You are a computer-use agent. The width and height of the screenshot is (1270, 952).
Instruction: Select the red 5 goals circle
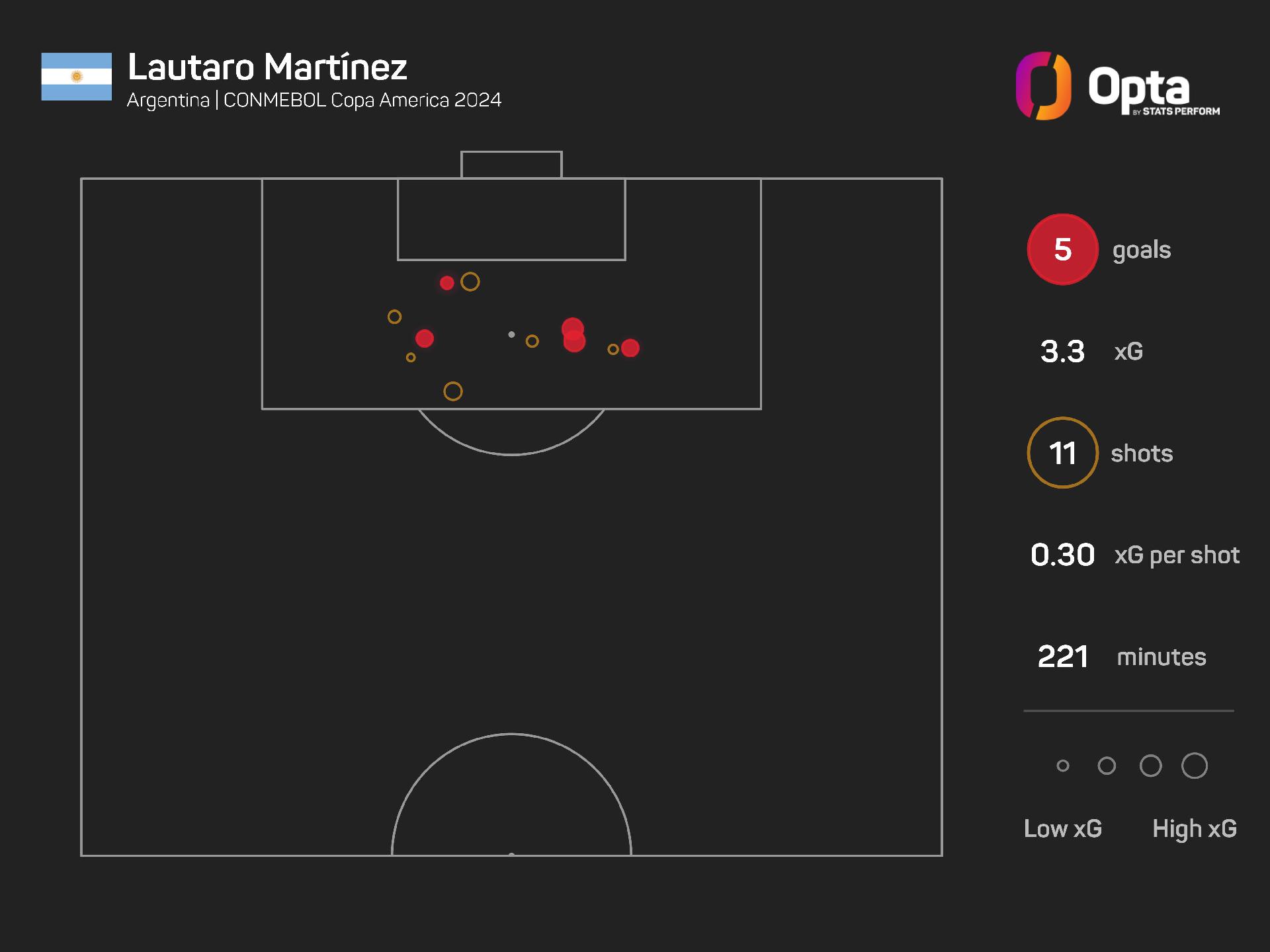point(1062,249)
